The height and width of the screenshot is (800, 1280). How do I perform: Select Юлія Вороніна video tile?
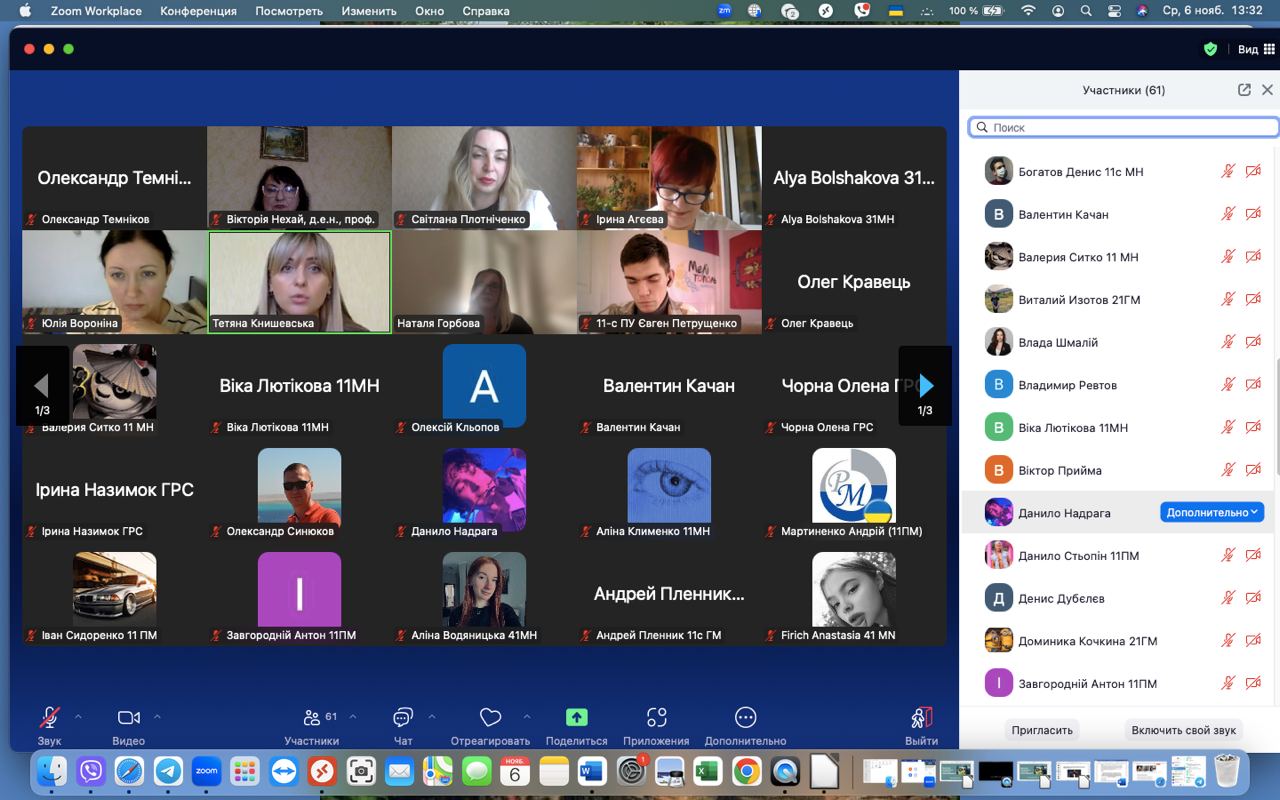click(x=114, y=282)
